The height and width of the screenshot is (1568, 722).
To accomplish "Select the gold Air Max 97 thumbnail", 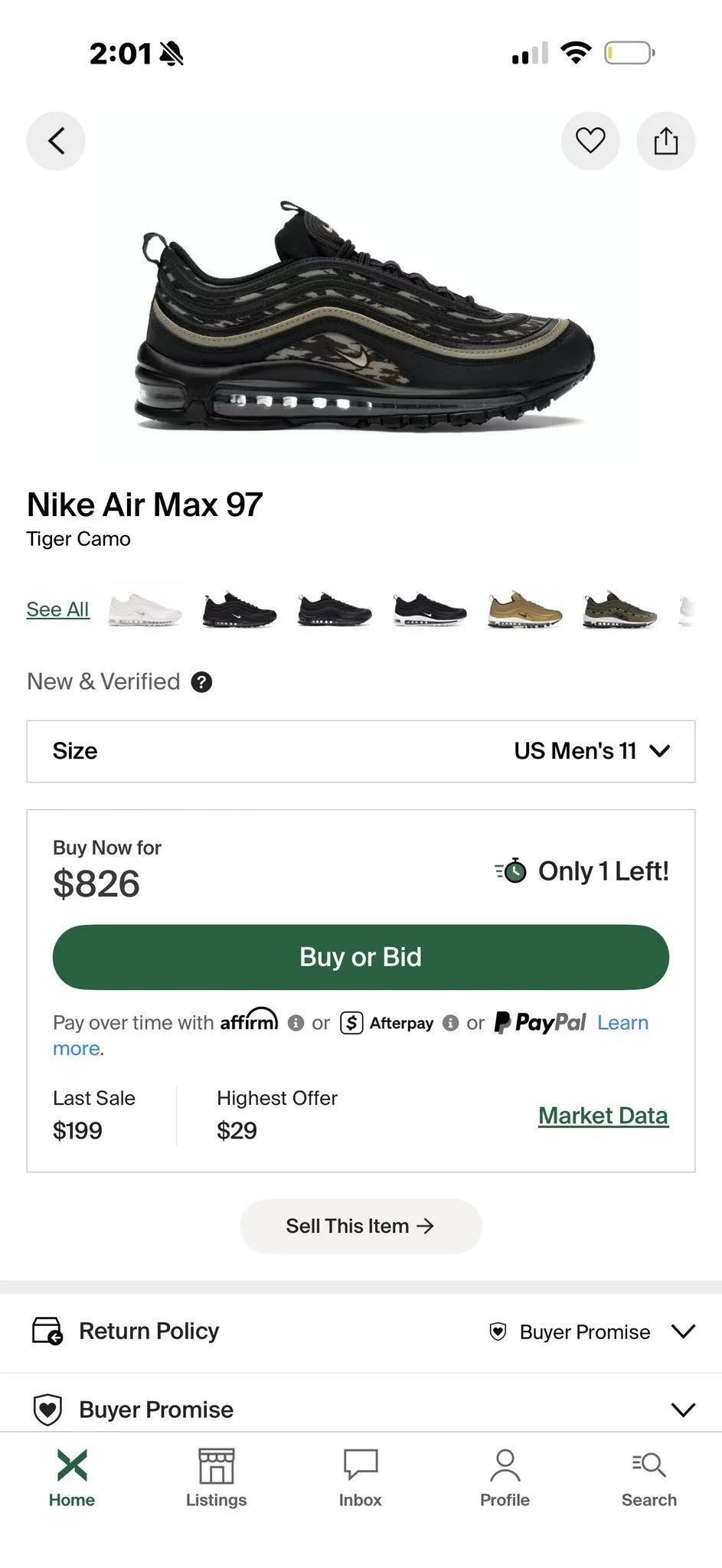I will (524, 609).
